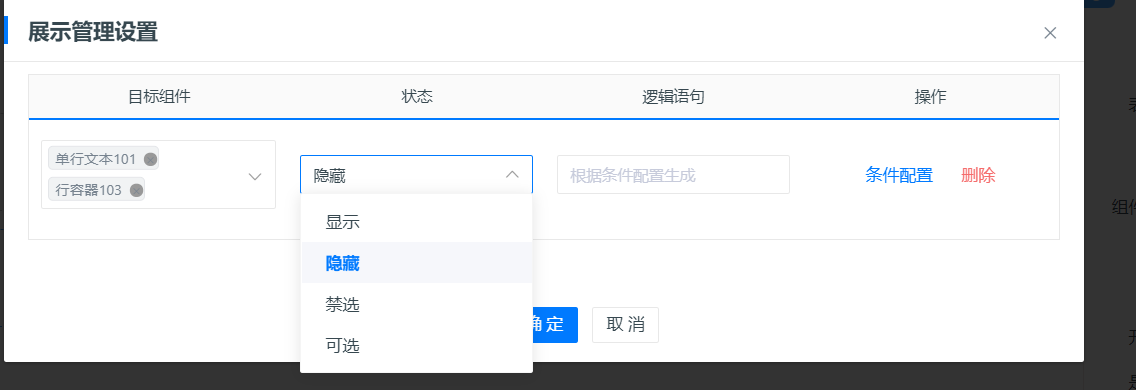1136x390 pixels.
Task: Open 条件配置 link
Action: click(899, 175)
